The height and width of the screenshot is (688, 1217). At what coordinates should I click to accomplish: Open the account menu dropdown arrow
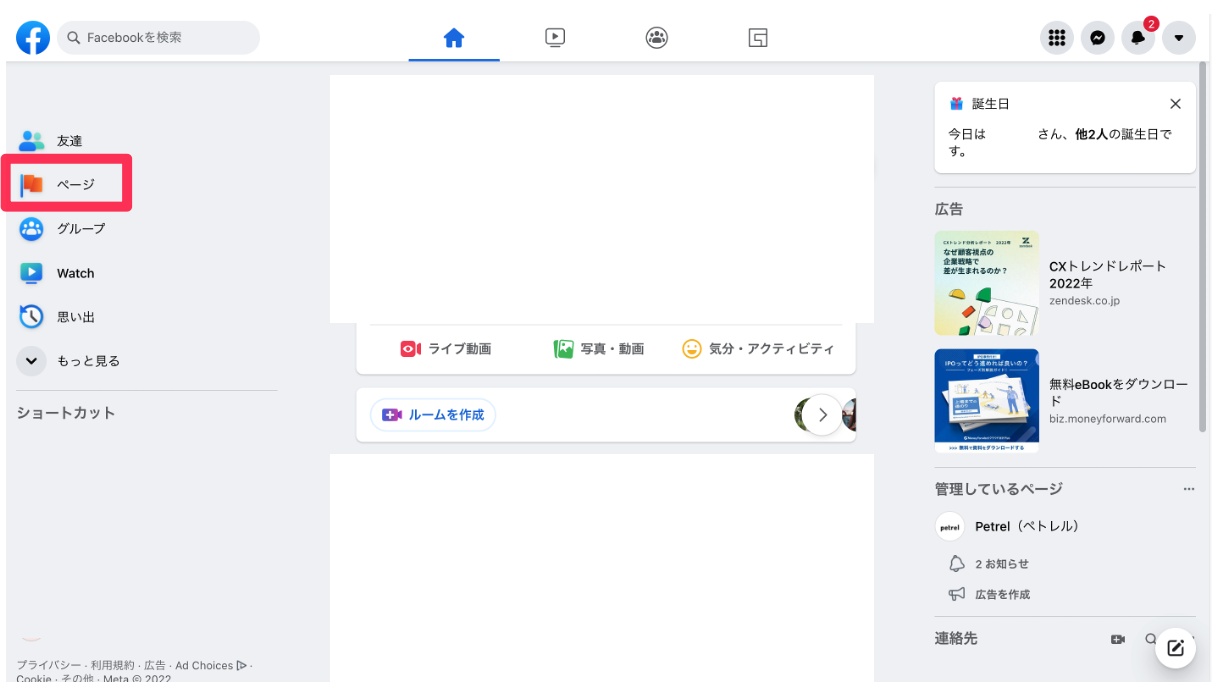(x=1179, y=37)
